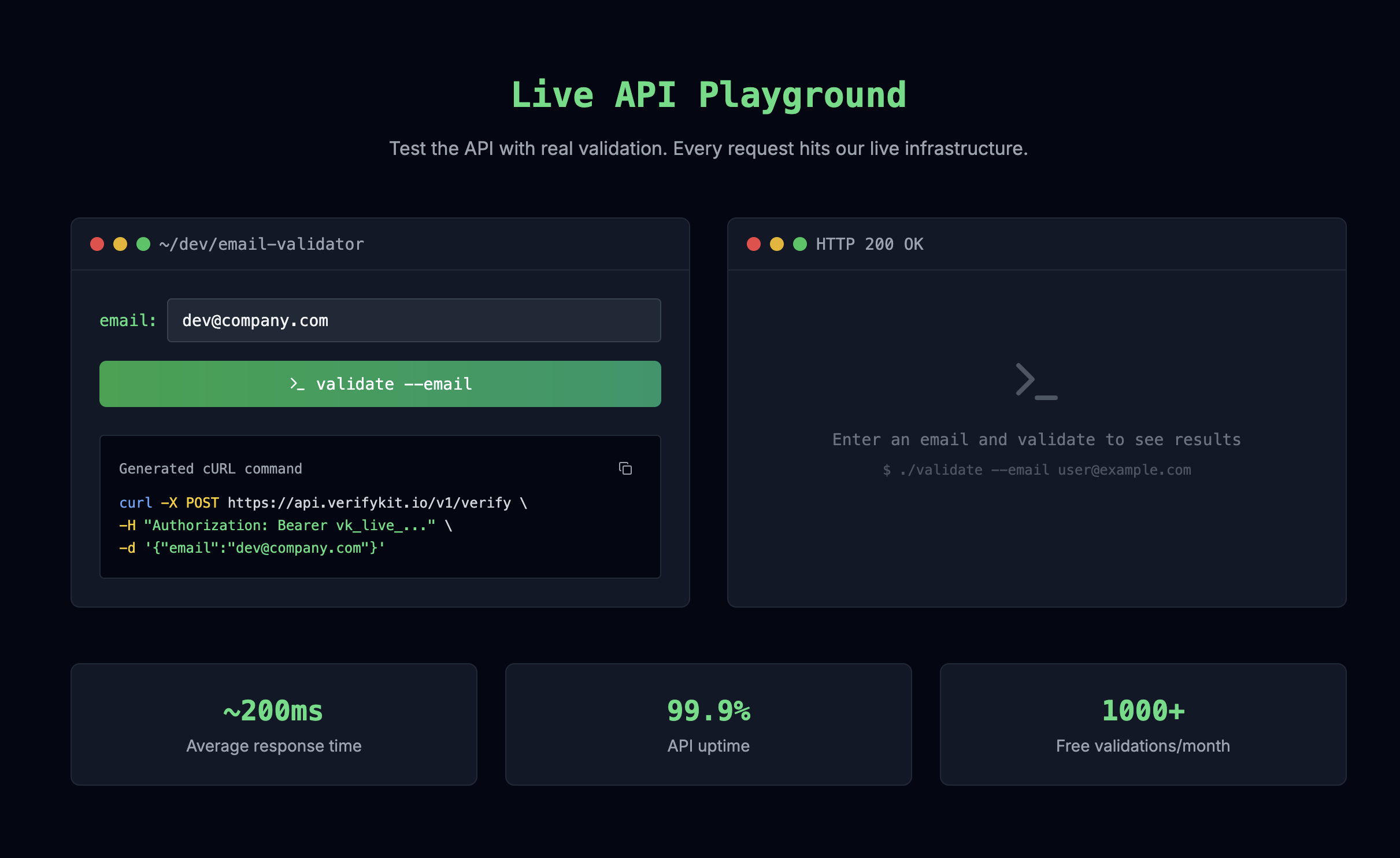The image size is (1400, 858).
Task: Click the HTTP 200 OK title bar
Action: click(869, 244)
